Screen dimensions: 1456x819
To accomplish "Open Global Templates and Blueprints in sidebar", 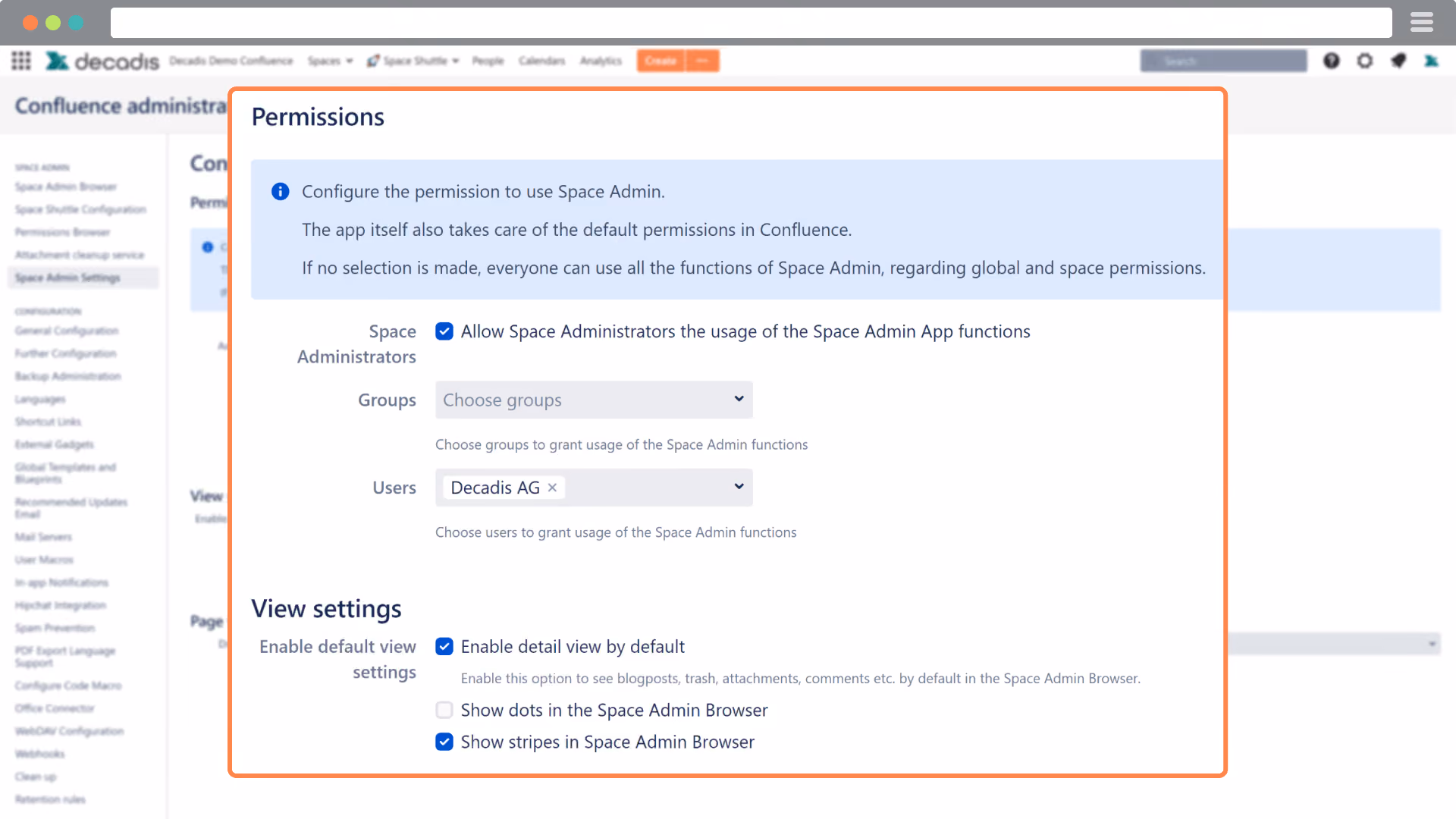I will pyautogui.click(x=65, y=473).
